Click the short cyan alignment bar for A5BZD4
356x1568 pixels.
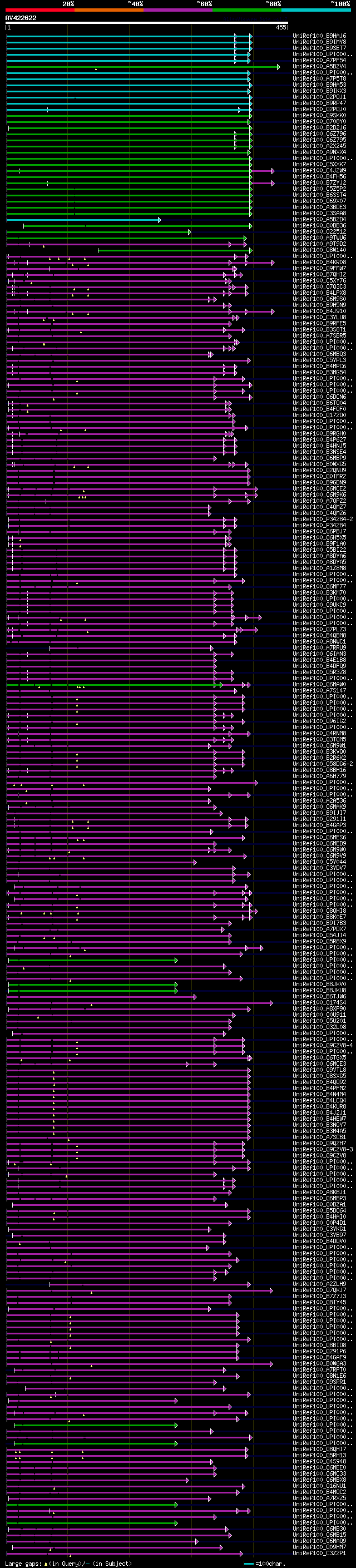(83, 220)
